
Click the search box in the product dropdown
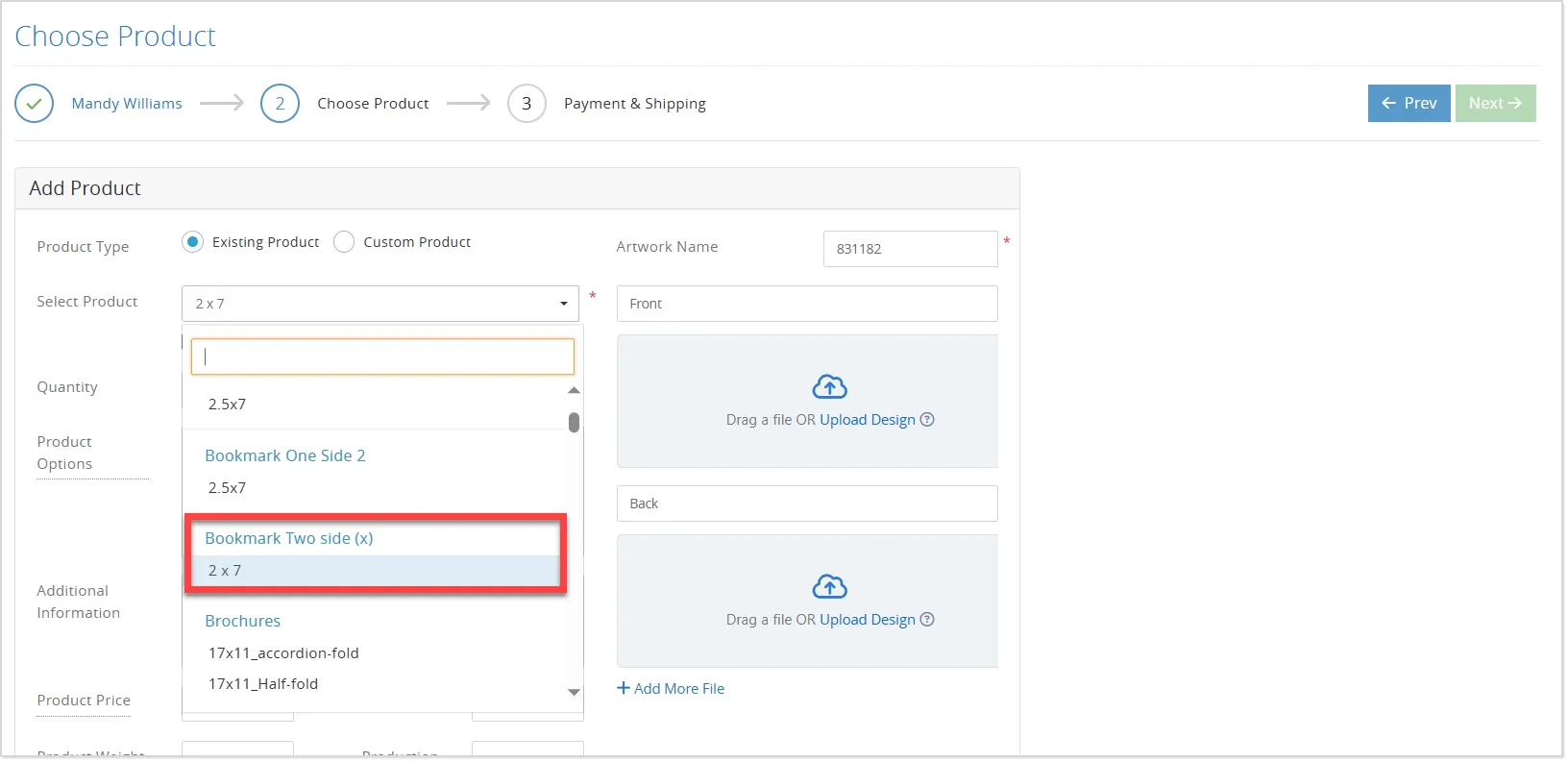coord(382,356)
